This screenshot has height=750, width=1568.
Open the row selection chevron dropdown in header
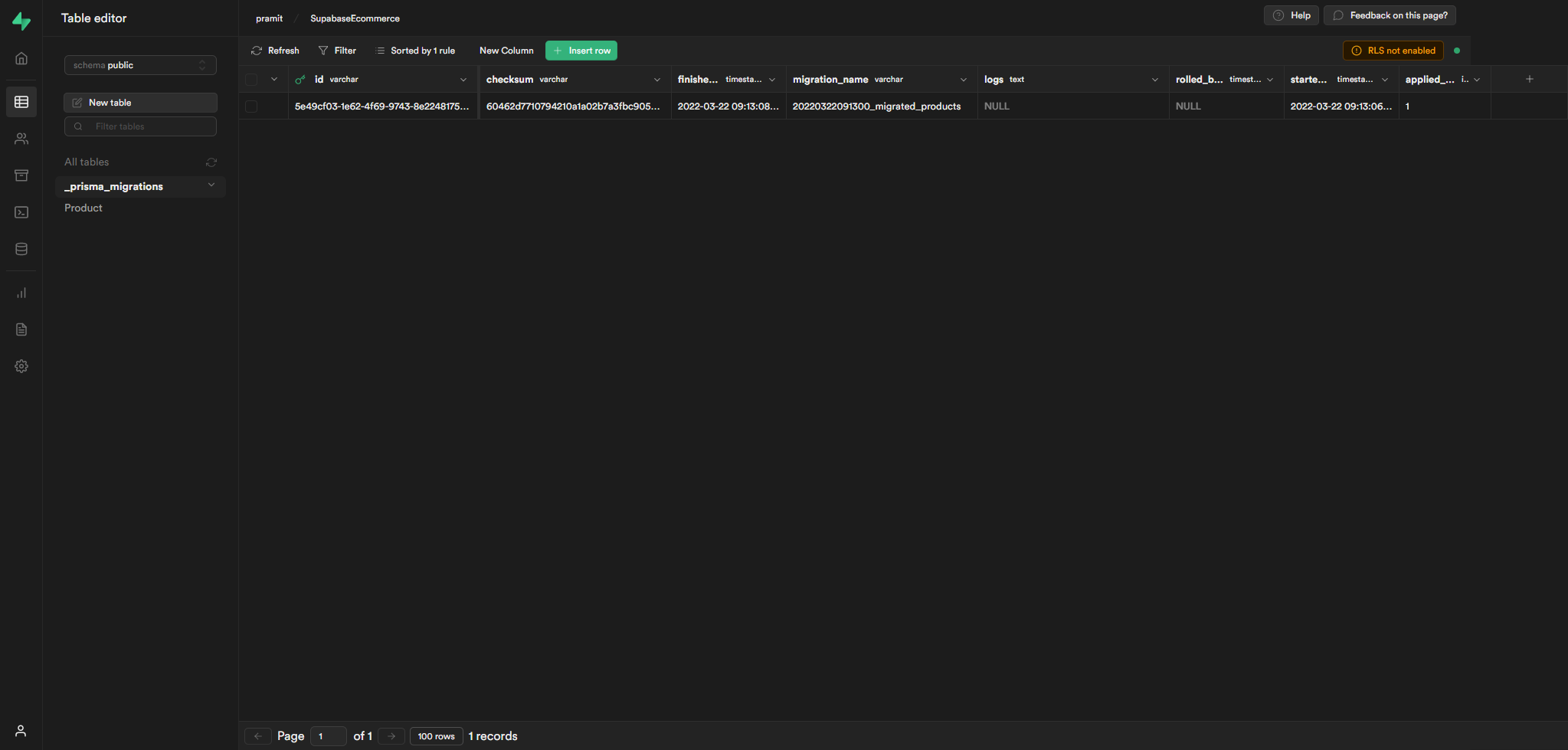(274, 79)
